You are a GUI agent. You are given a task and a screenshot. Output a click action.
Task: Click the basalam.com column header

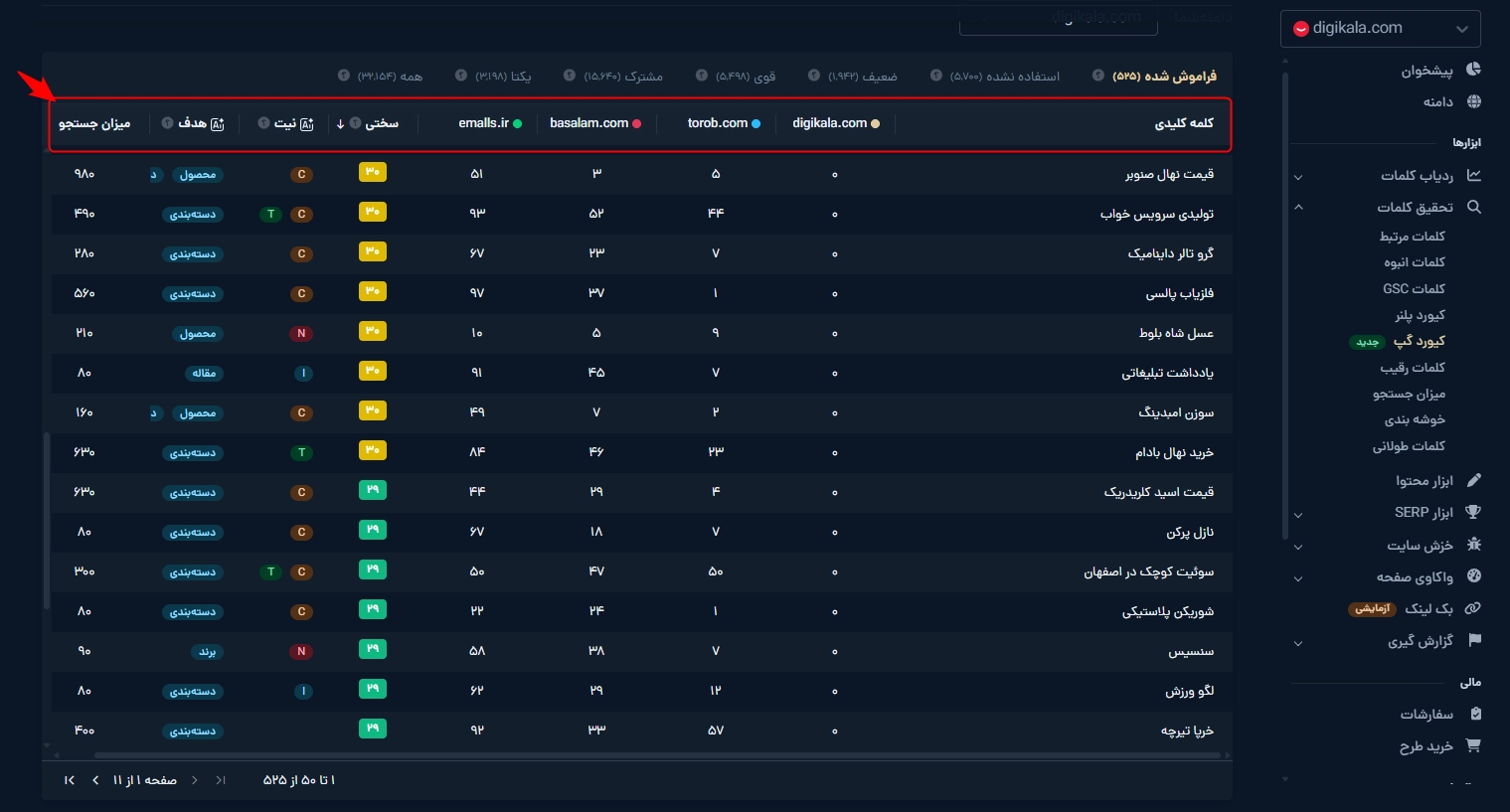pos(595,123)
